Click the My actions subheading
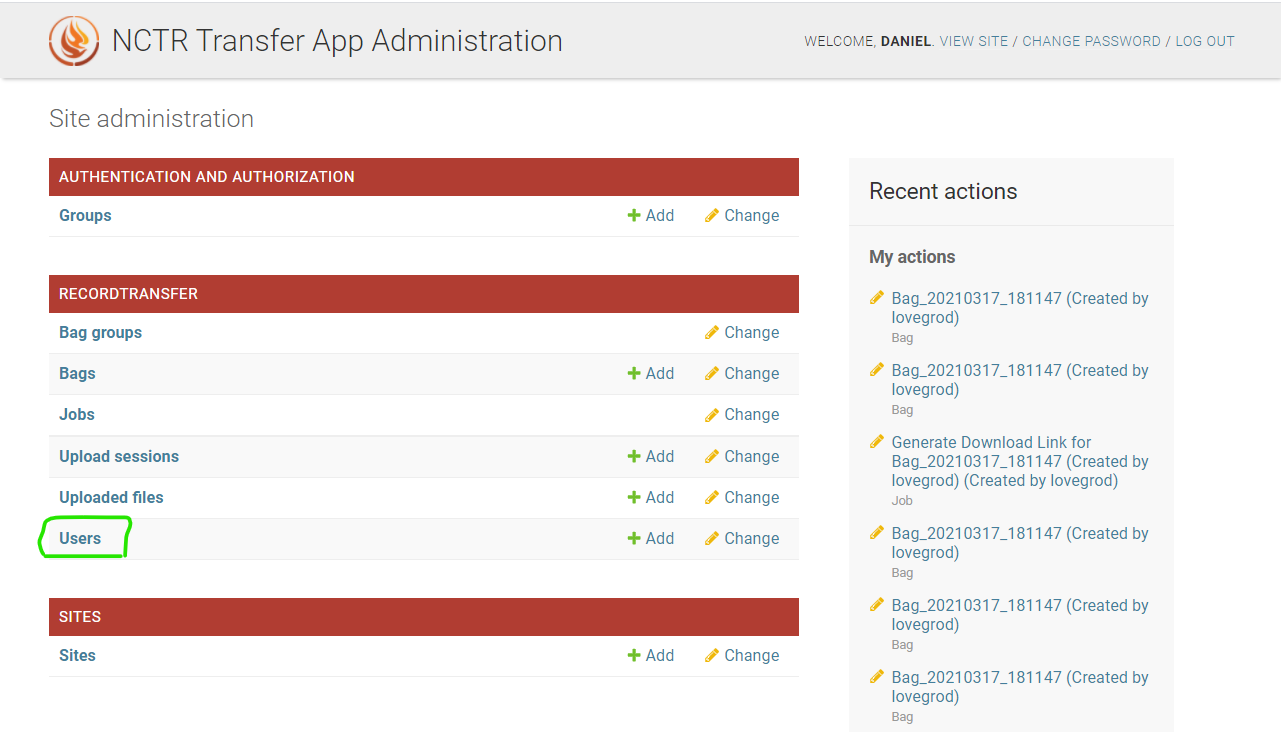 click(x=912, y=257)
